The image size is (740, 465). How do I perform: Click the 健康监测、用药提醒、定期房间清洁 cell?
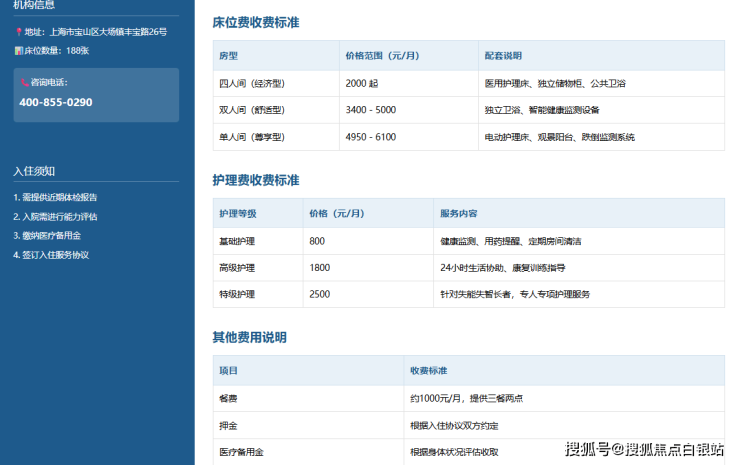pos(579,241)
